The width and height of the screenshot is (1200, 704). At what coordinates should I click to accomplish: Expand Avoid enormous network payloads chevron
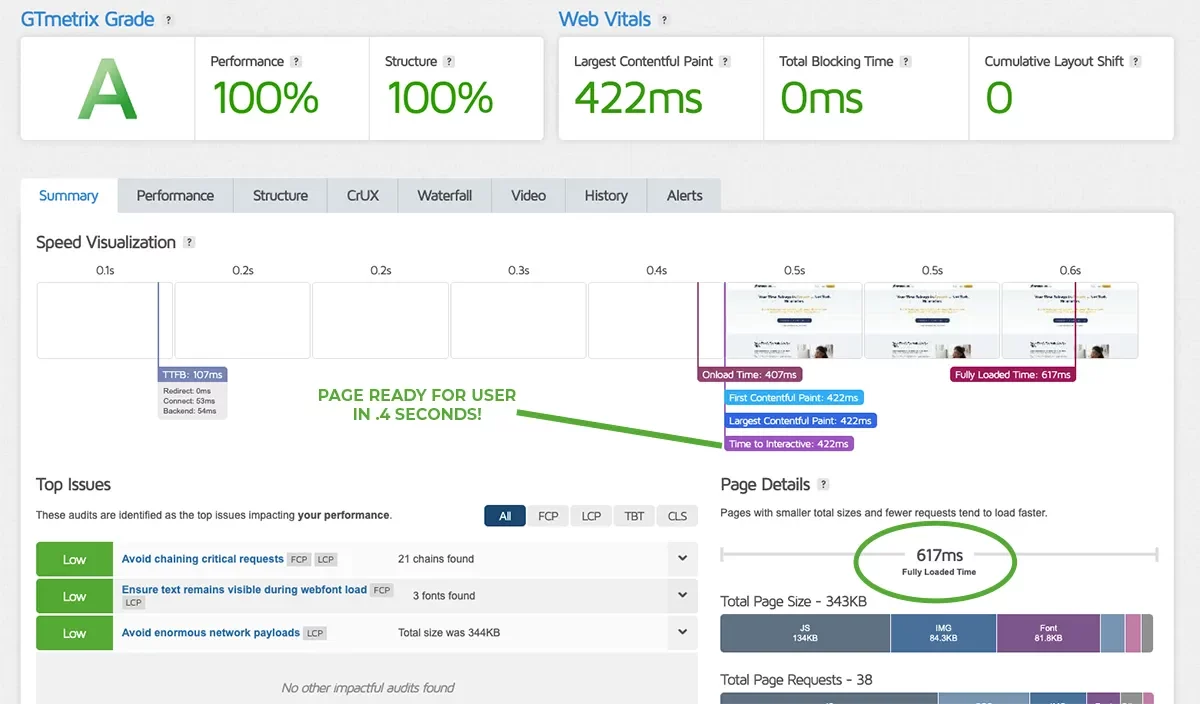(682, 632)
